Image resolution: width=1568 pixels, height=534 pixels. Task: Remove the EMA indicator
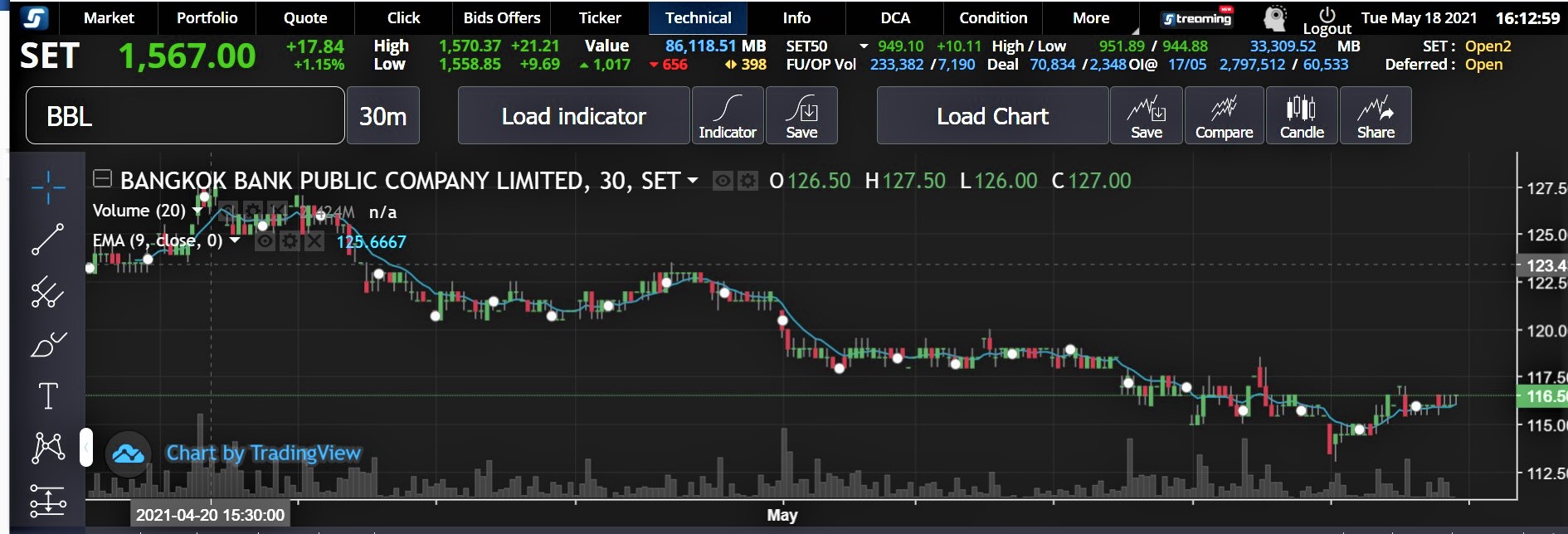(x=314, y=241)
